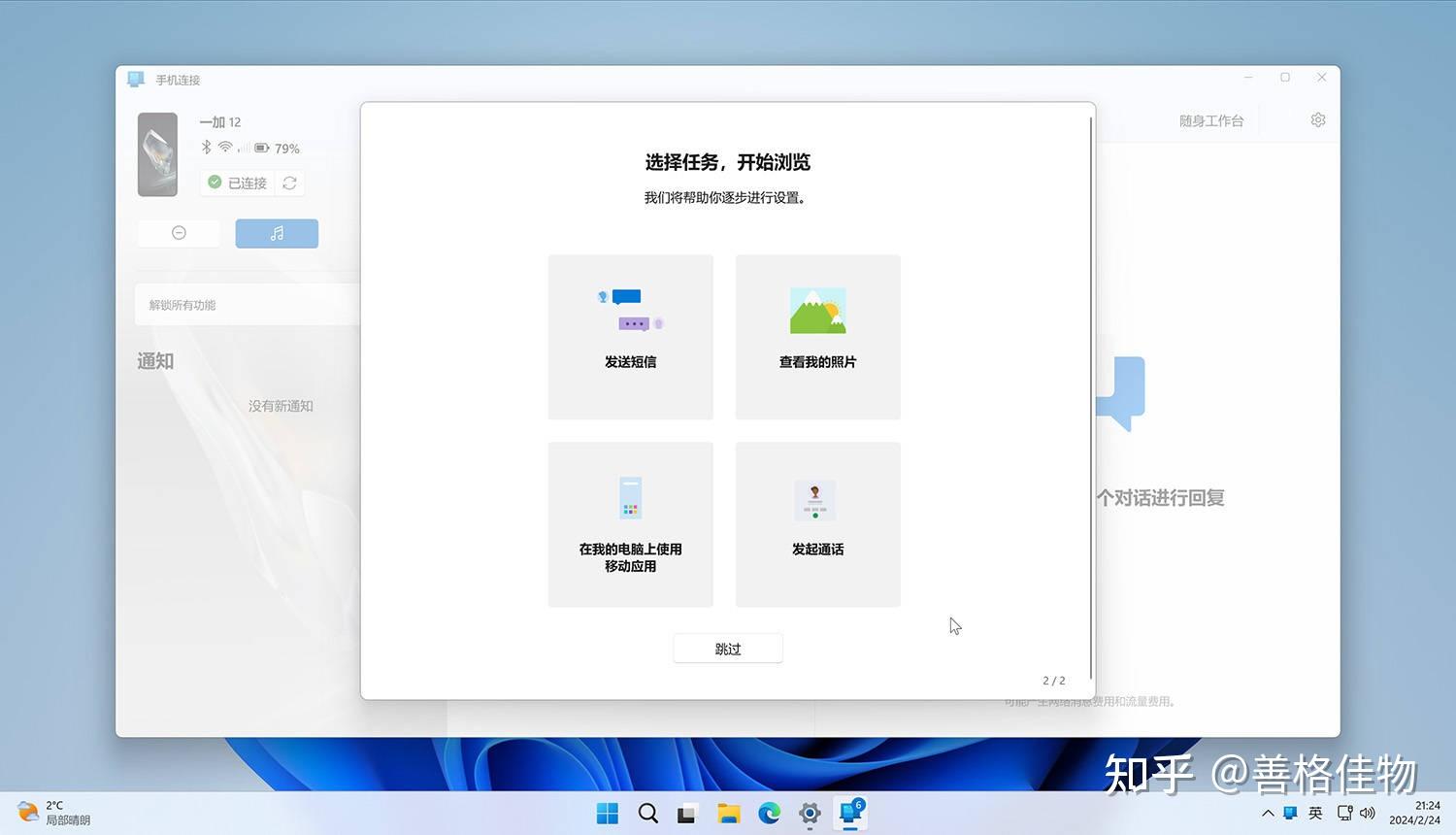Click the phone Wi-Fi status icon
Viewport: 1456px width, 835px height.
[x=225, y=148]
